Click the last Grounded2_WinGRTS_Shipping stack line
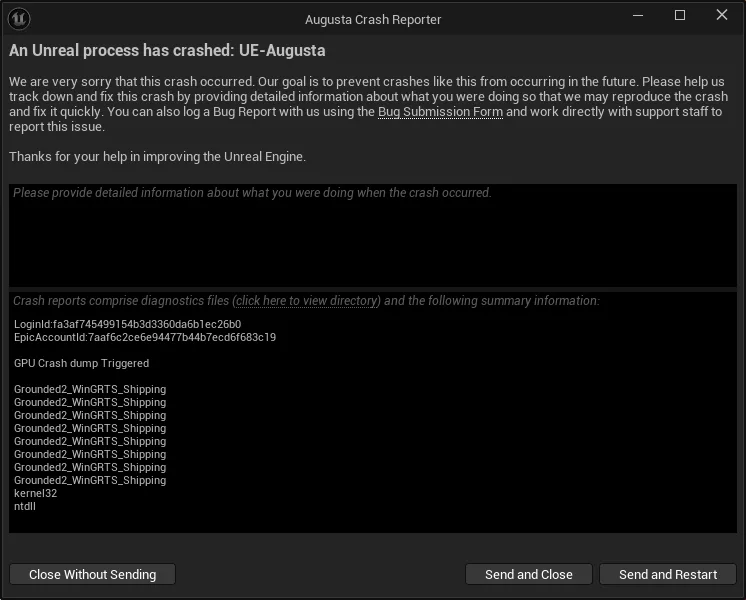Screen dimensions: 746x600 (x=90, y=481)
